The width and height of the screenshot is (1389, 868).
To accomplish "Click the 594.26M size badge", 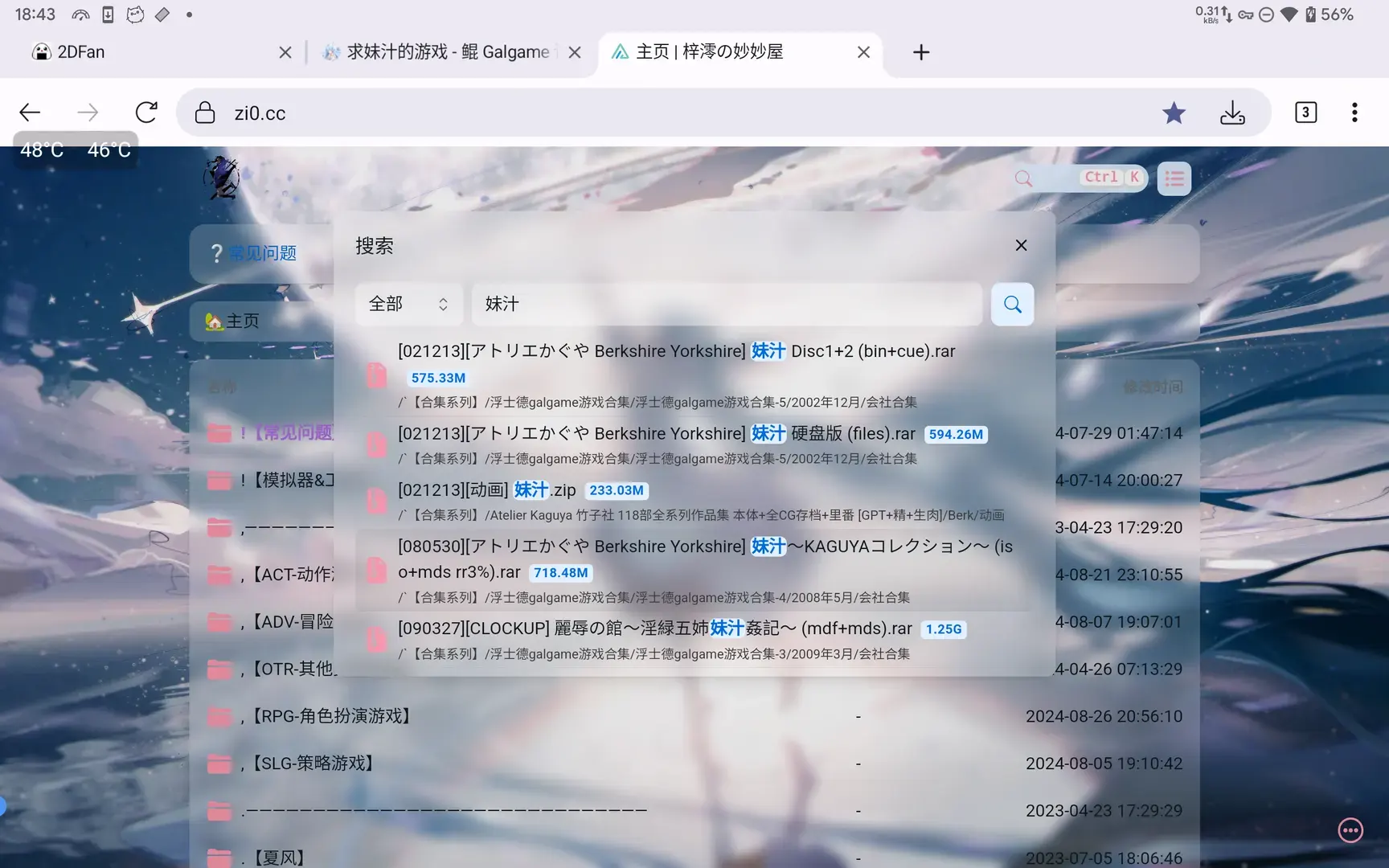I will (x=956, y=434).
